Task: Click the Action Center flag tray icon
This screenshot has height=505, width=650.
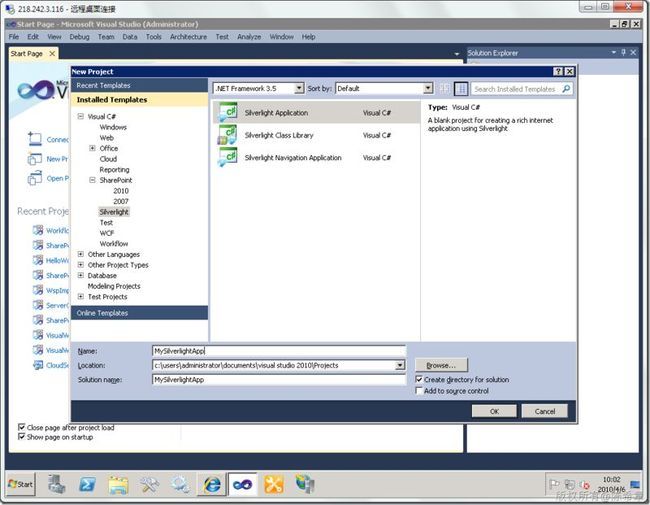Action: (x=554, y=484)
